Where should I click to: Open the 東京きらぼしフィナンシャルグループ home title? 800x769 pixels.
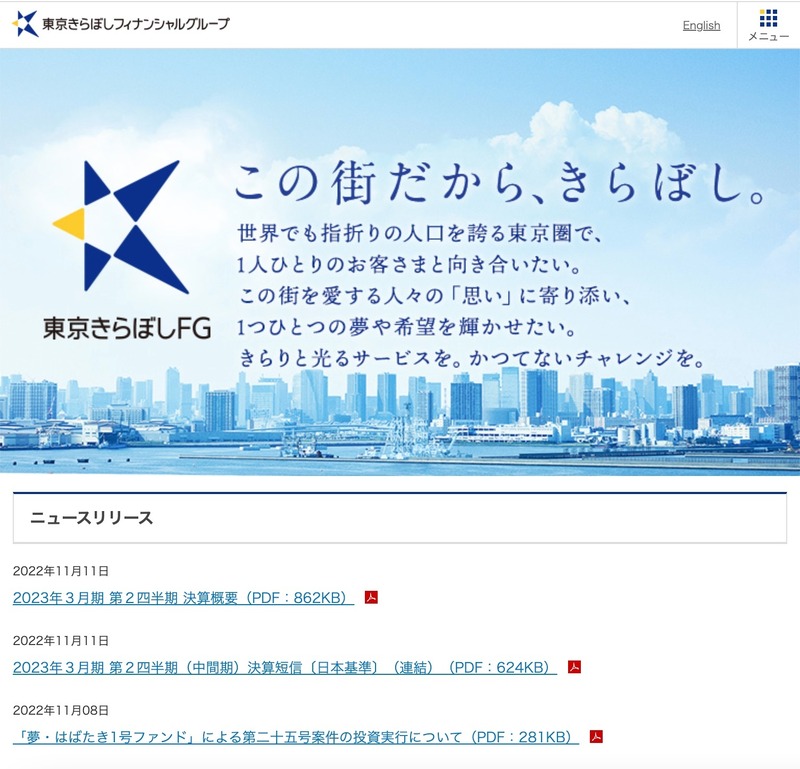pyautogui.click(x=136, y=24)
